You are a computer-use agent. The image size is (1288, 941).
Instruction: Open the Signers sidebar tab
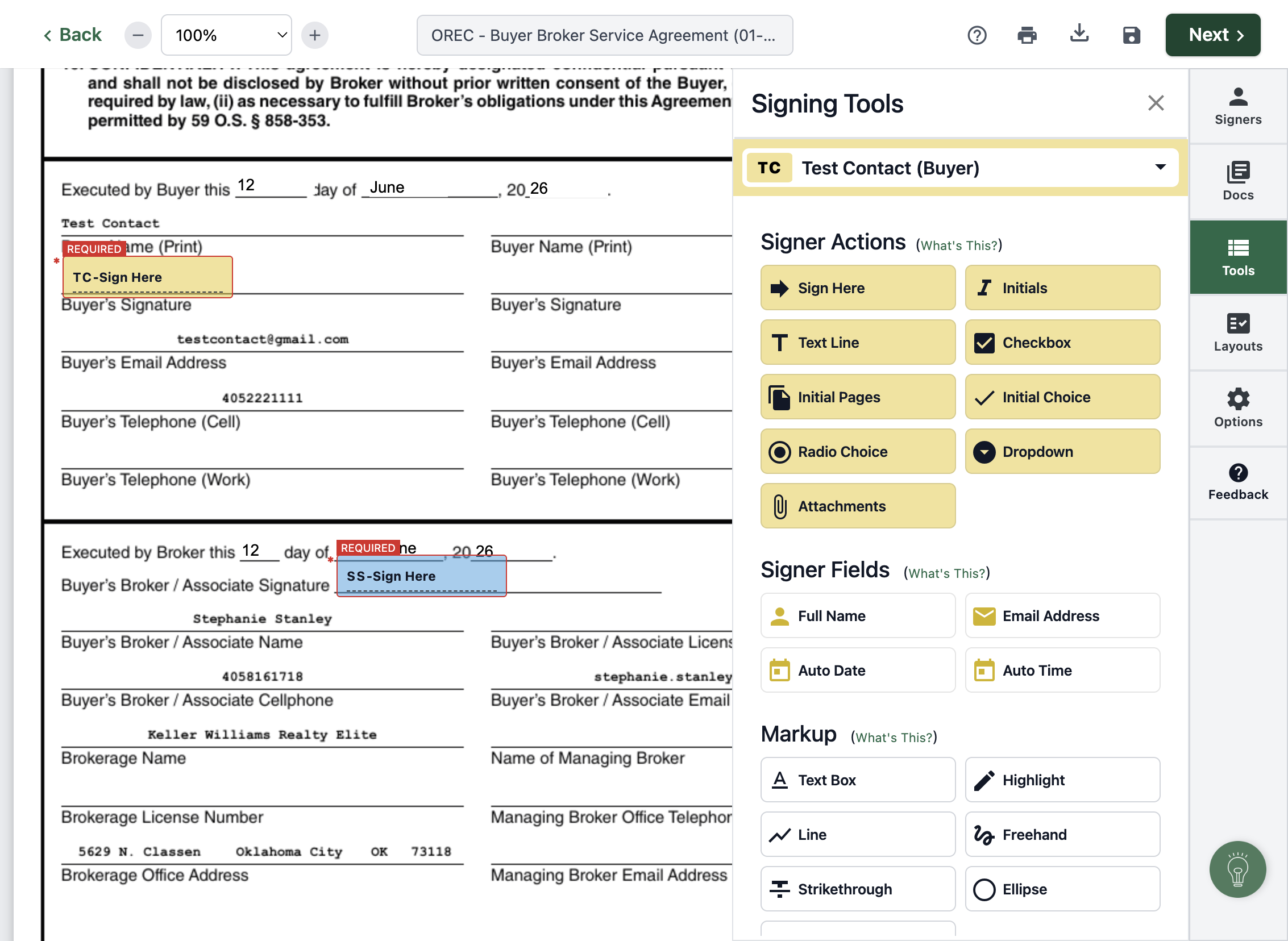1238,106
